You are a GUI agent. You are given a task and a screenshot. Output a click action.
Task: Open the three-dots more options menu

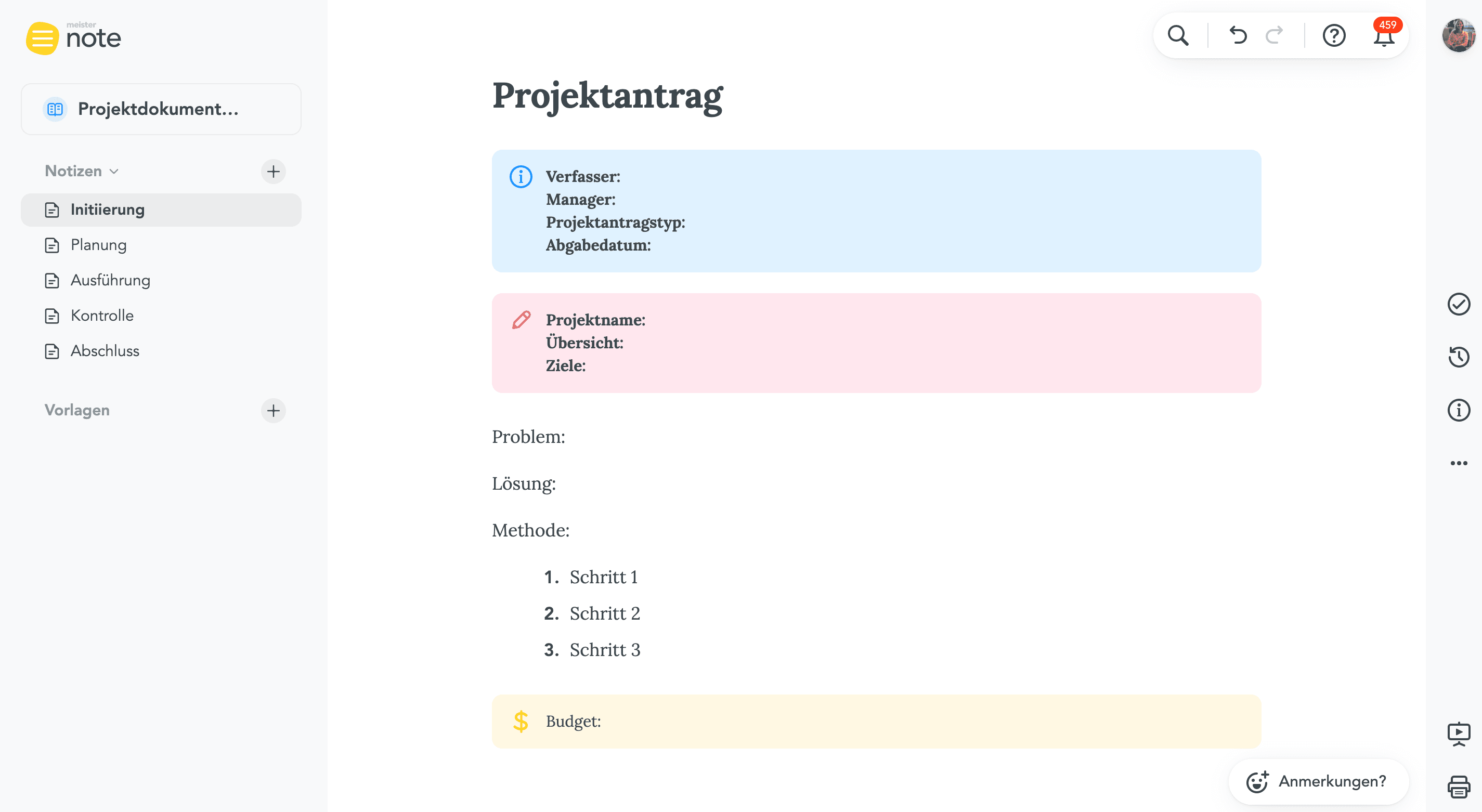coord(1459,463)
